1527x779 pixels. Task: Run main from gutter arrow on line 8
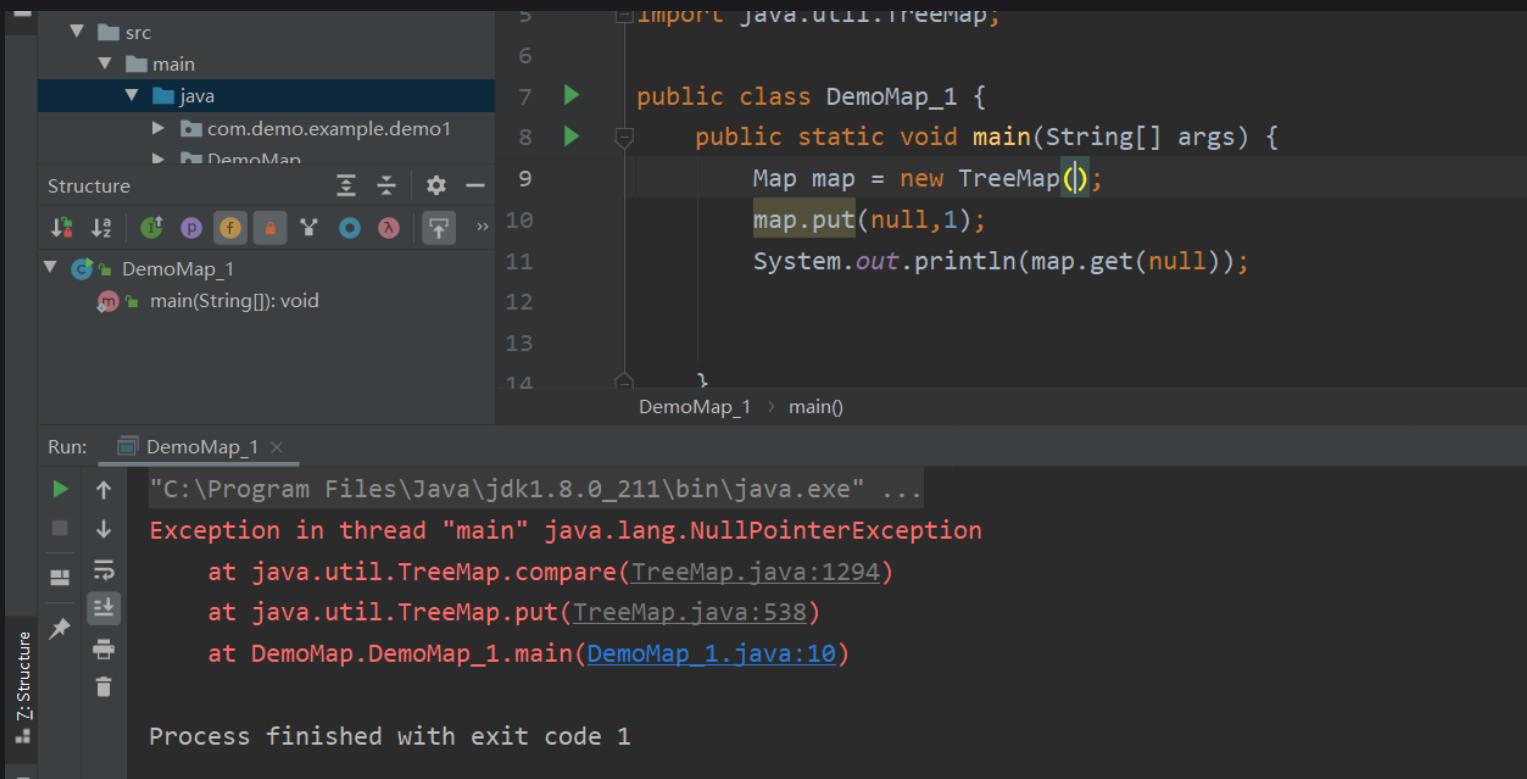pyautogui.click(x=571, y=136)
